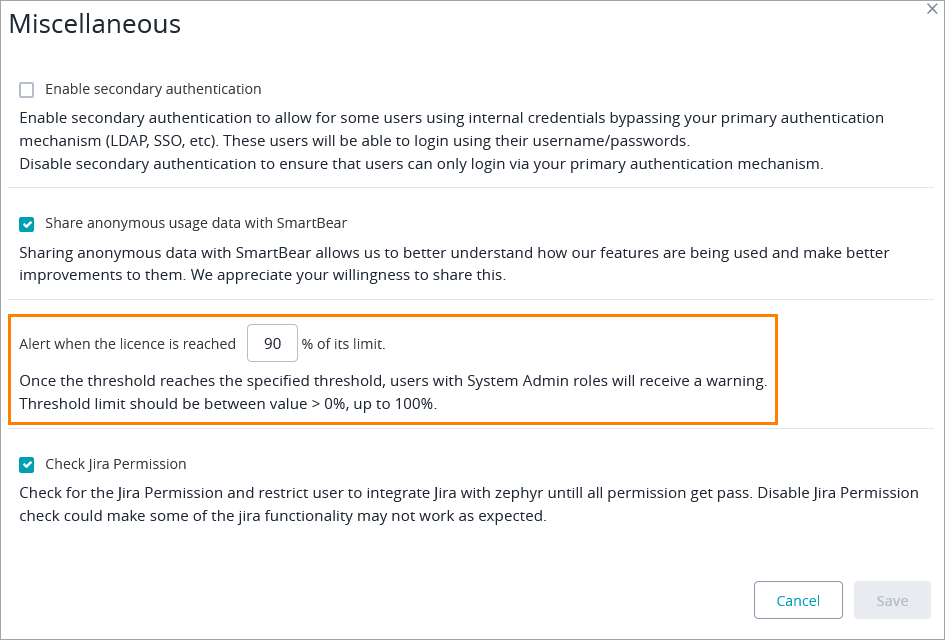Click the Jira Permission description paragraph

tap(468, 504)
